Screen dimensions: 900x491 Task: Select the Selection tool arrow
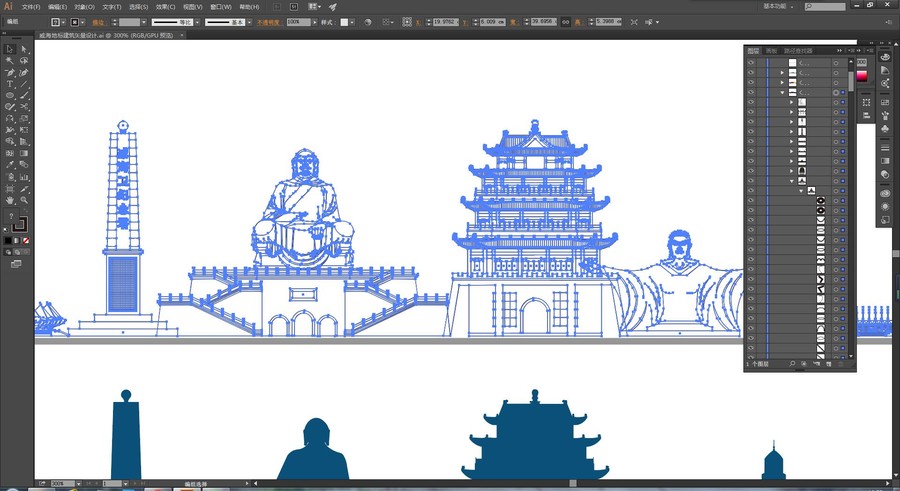pyautogui.click(x=10, y=49)
